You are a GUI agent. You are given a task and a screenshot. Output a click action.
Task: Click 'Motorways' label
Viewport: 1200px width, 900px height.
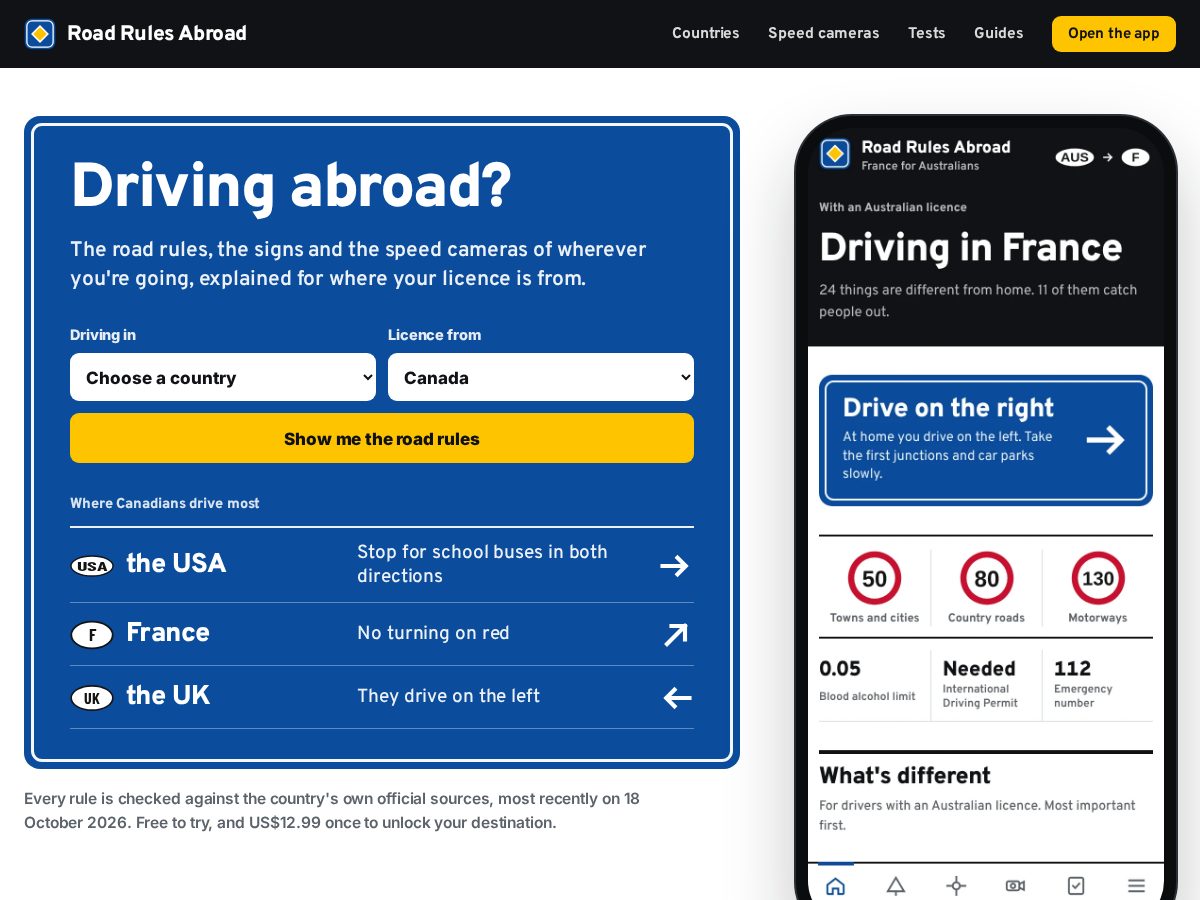click(x=1098, y=618)
